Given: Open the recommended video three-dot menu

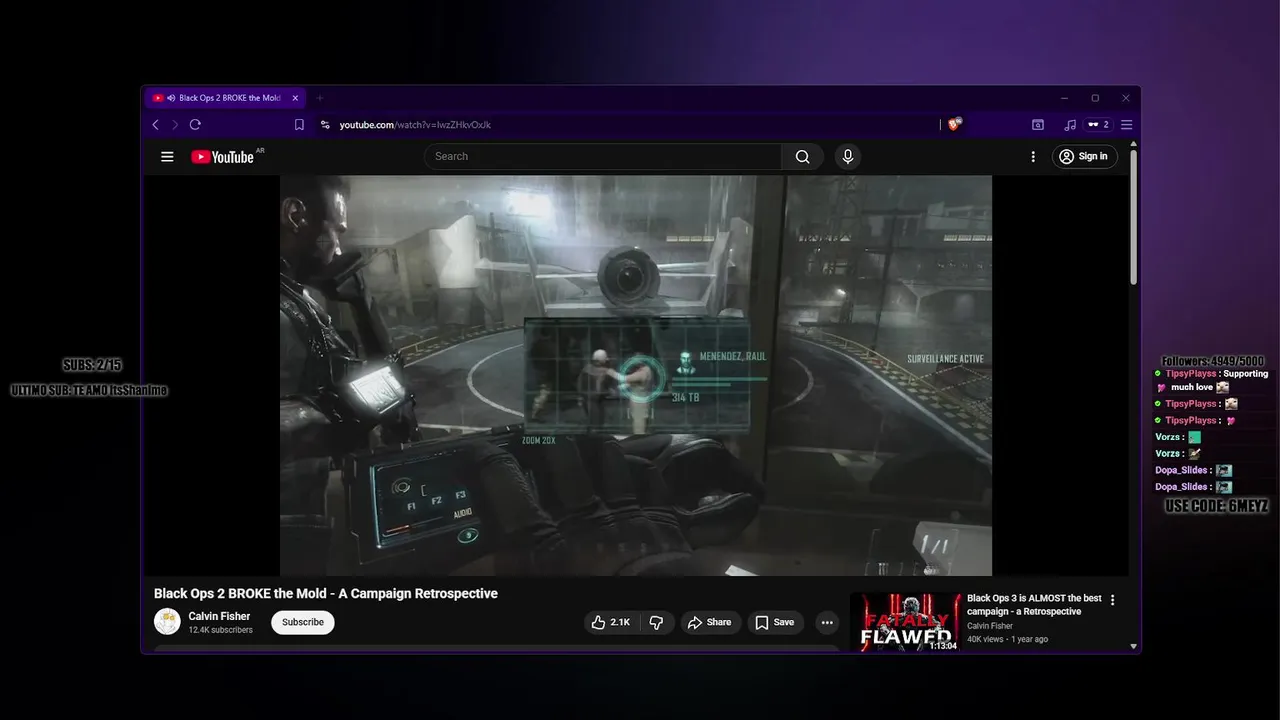Looking at the screenshot, I should pyautogui.click(x=1112, y=600).
